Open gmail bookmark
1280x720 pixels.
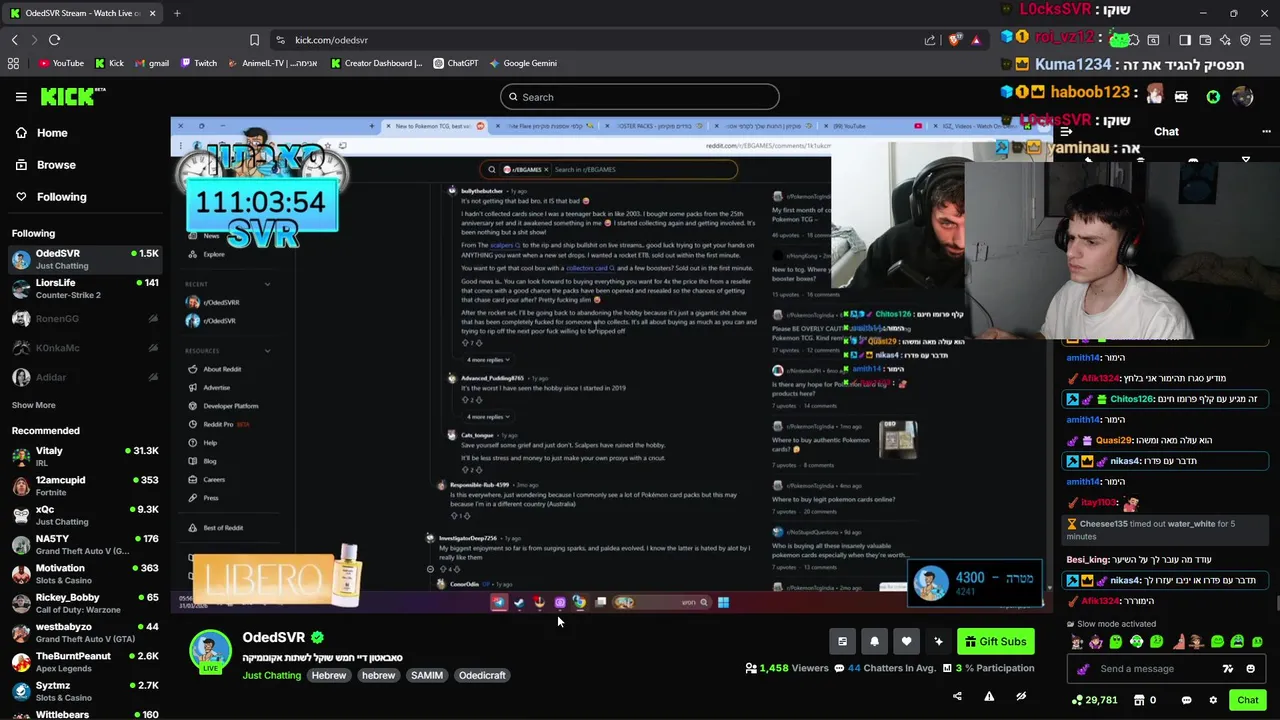151,63
